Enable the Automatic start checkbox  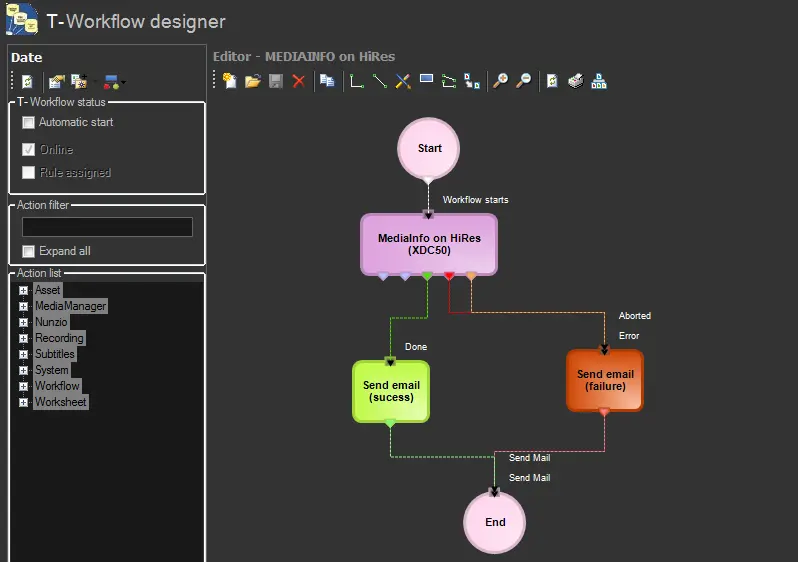tap(29, 122)
